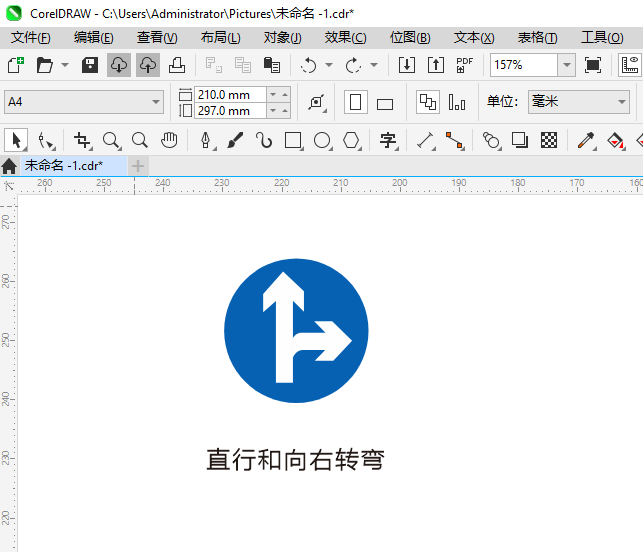Viewport: 643px width, 552px height.
Task: Expand the Open recent files arrow
Action: [65, 65]
